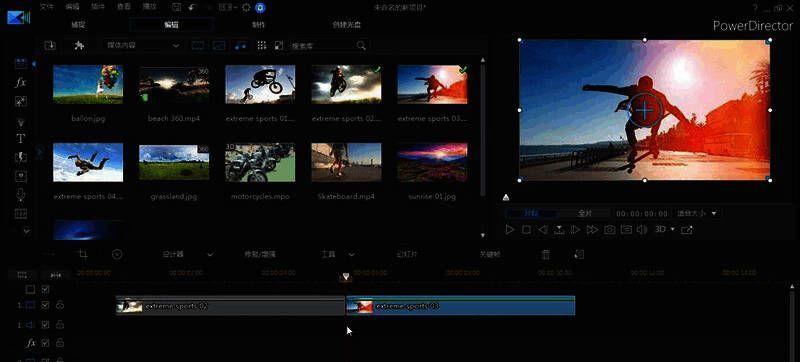Filter library by image icon

(219, 45)
